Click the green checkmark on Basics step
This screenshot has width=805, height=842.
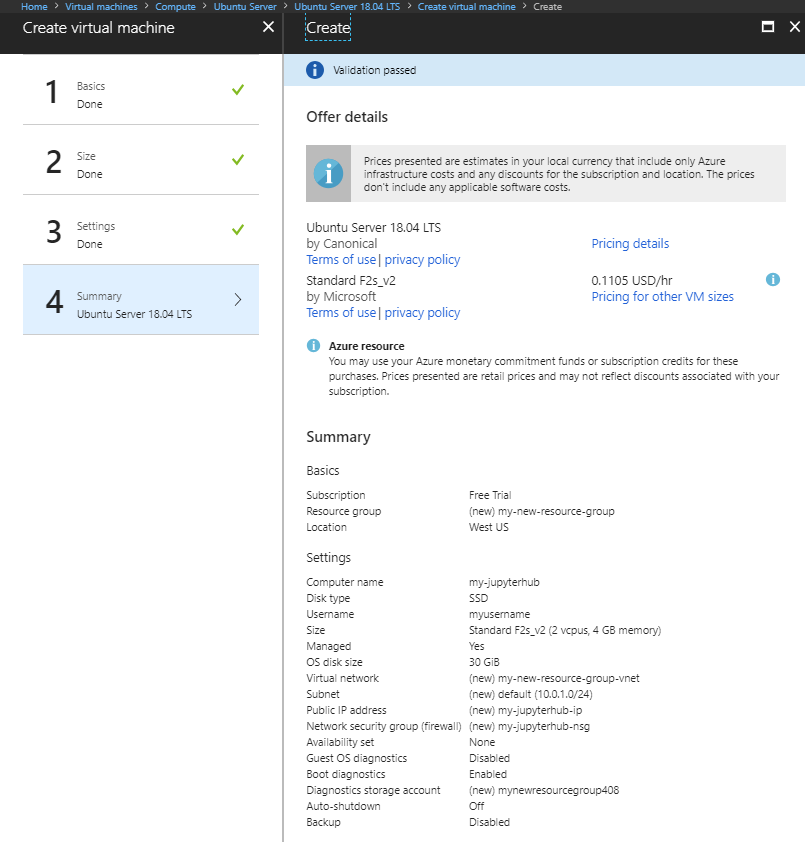pos(238,90)
